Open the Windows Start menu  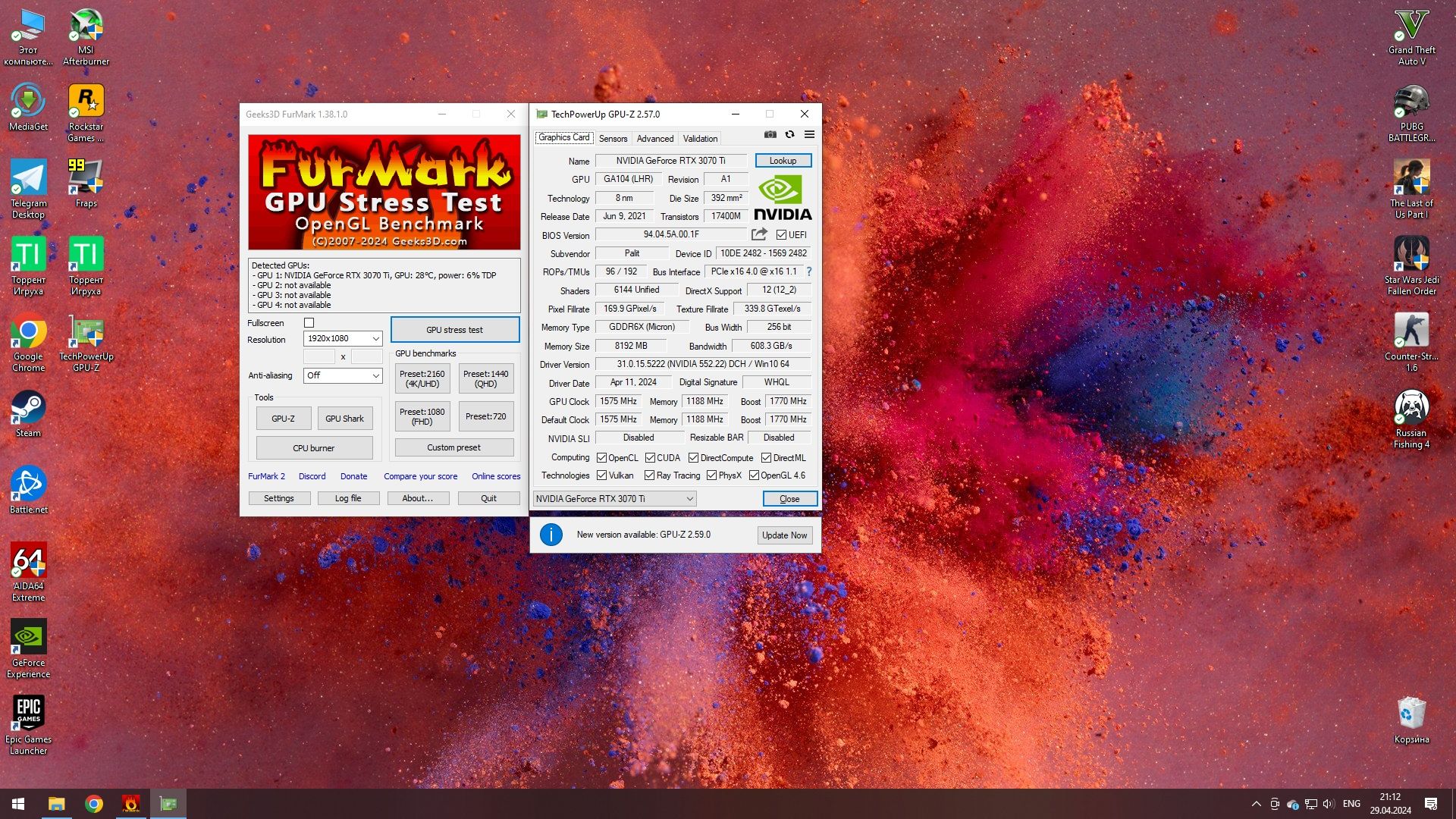18,804
